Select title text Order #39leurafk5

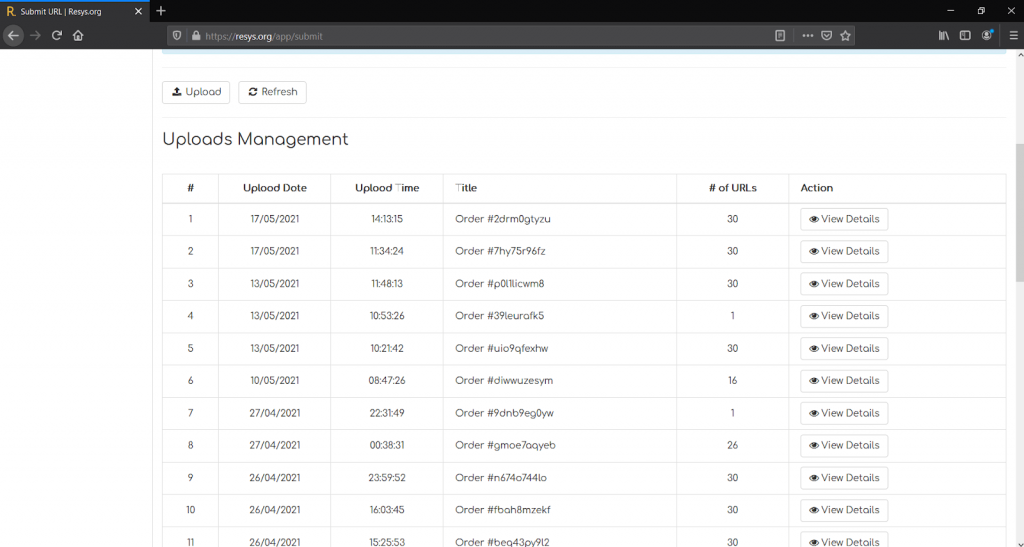pyautogui.click(x=500, y=316)
